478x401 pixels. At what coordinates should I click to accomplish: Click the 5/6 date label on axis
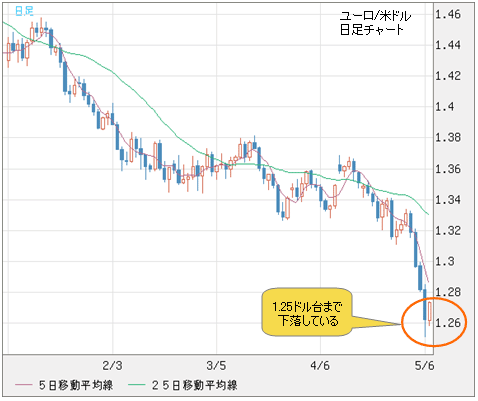click(425, 366)
